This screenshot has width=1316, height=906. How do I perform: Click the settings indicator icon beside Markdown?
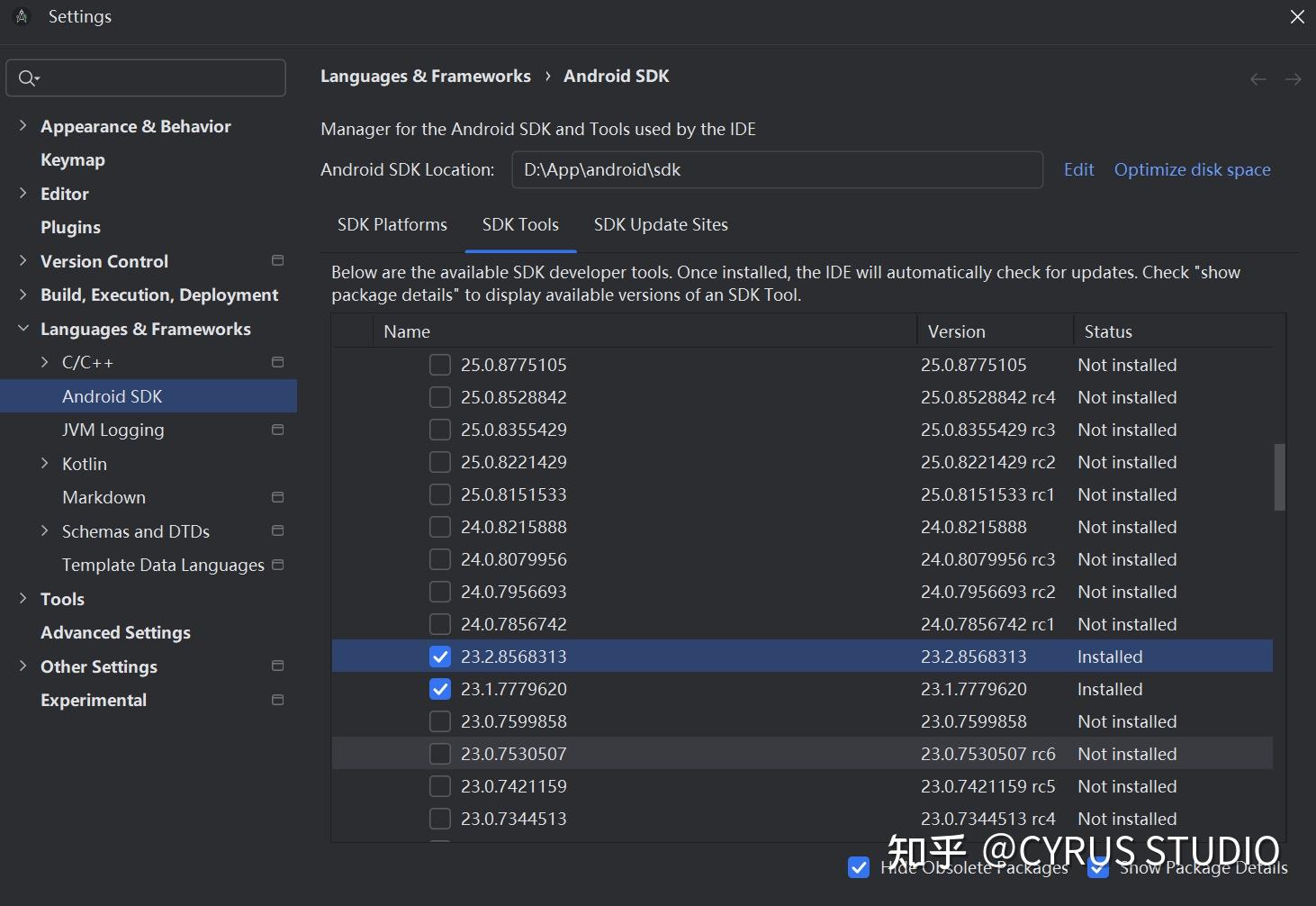277,496
